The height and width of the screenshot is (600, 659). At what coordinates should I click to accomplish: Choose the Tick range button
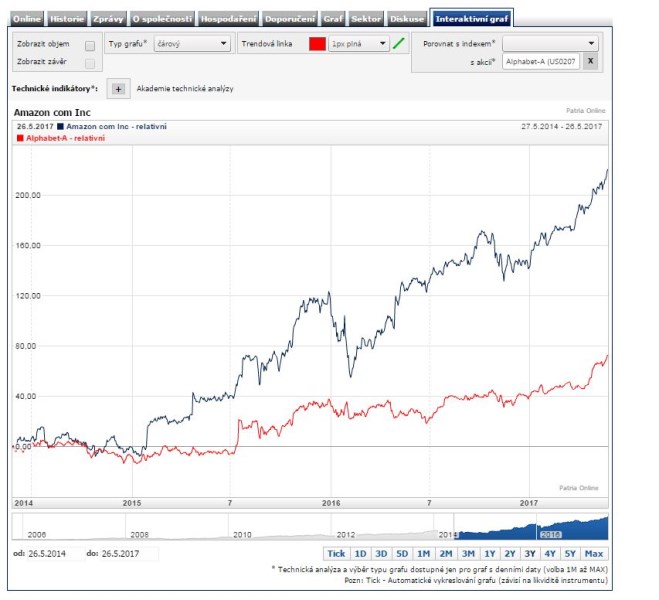(x=336, y=554)
